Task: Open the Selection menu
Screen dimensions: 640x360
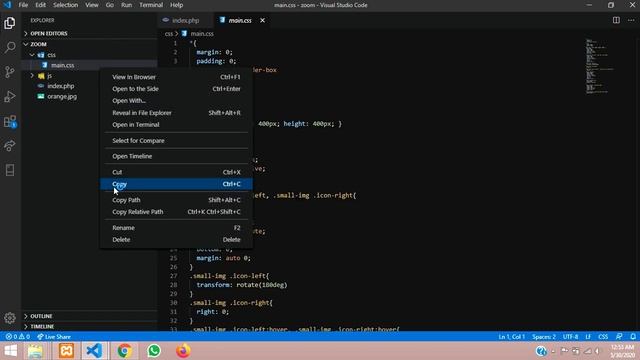Action: [65, 5]
